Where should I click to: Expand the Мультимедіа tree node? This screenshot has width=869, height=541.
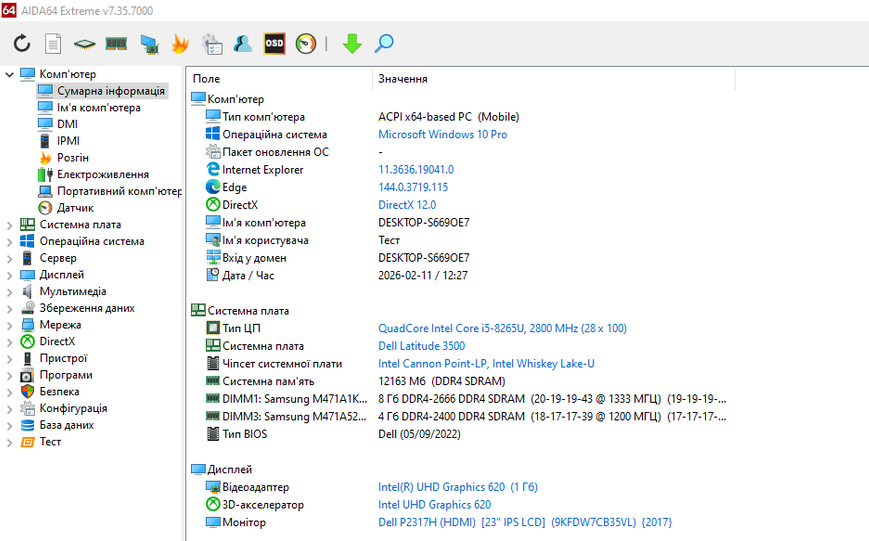9,292
